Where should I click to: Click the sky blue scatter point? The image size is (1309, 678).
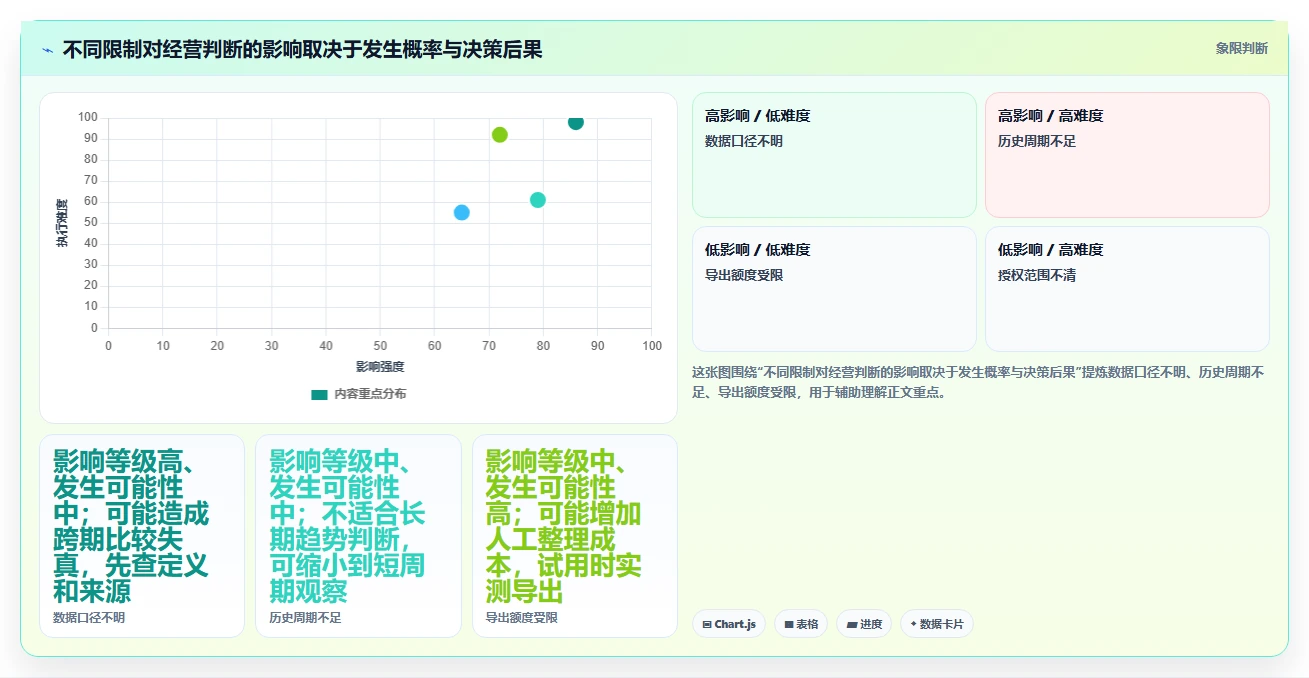pos(462,212)
